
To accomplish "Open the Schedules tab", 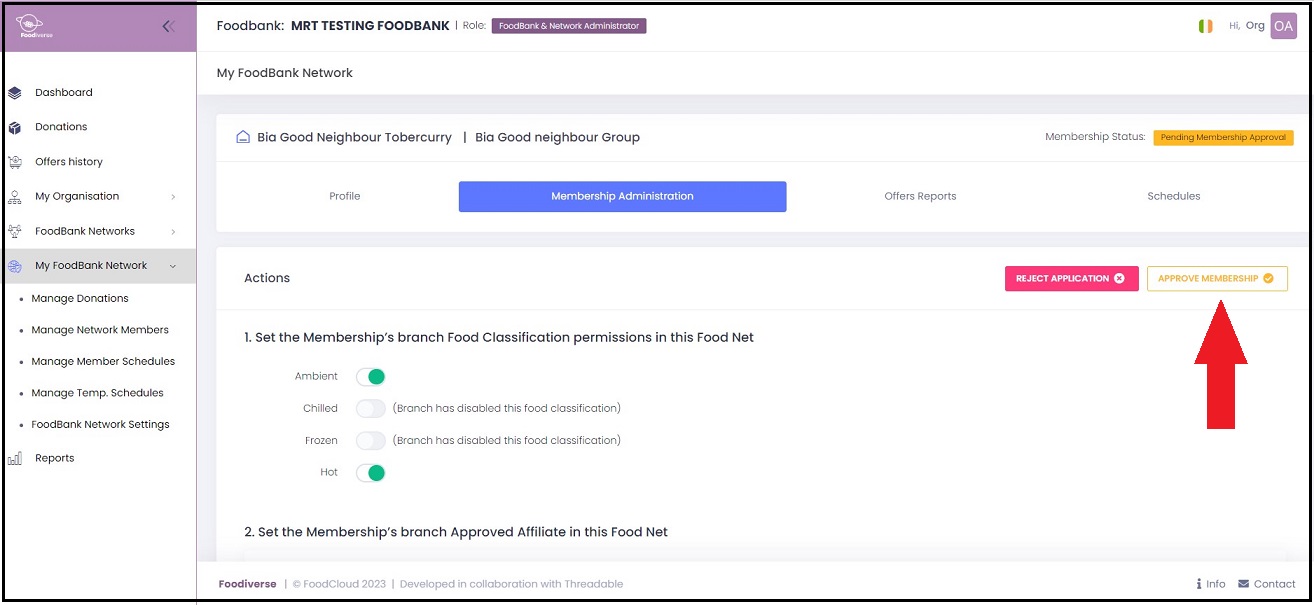I will tap(1173, 197).
